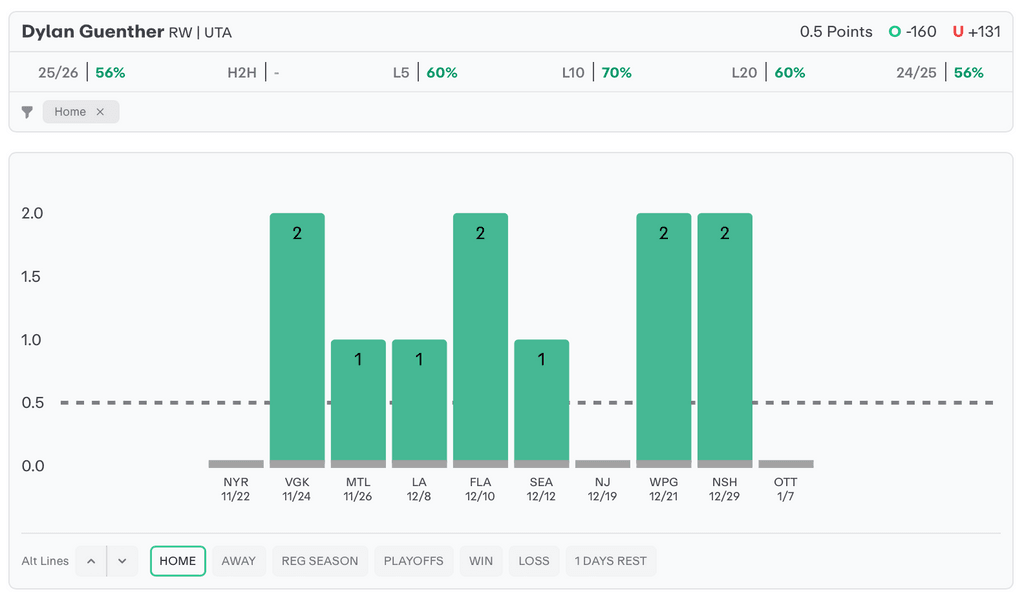
Task: Filter games by LOSS
Action: pos(534,561)
